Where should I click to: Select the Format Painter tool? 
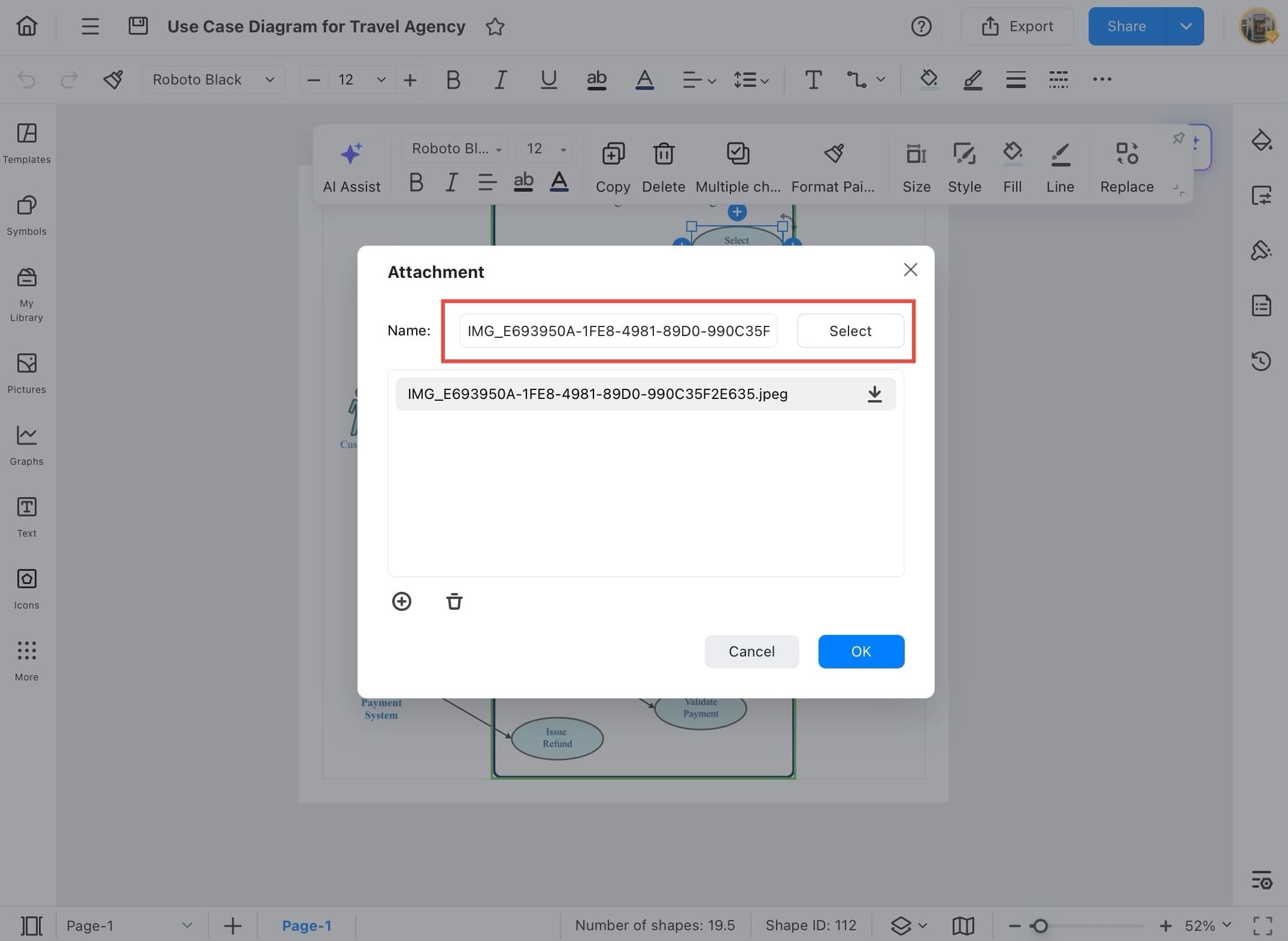[x=834, y=165]
